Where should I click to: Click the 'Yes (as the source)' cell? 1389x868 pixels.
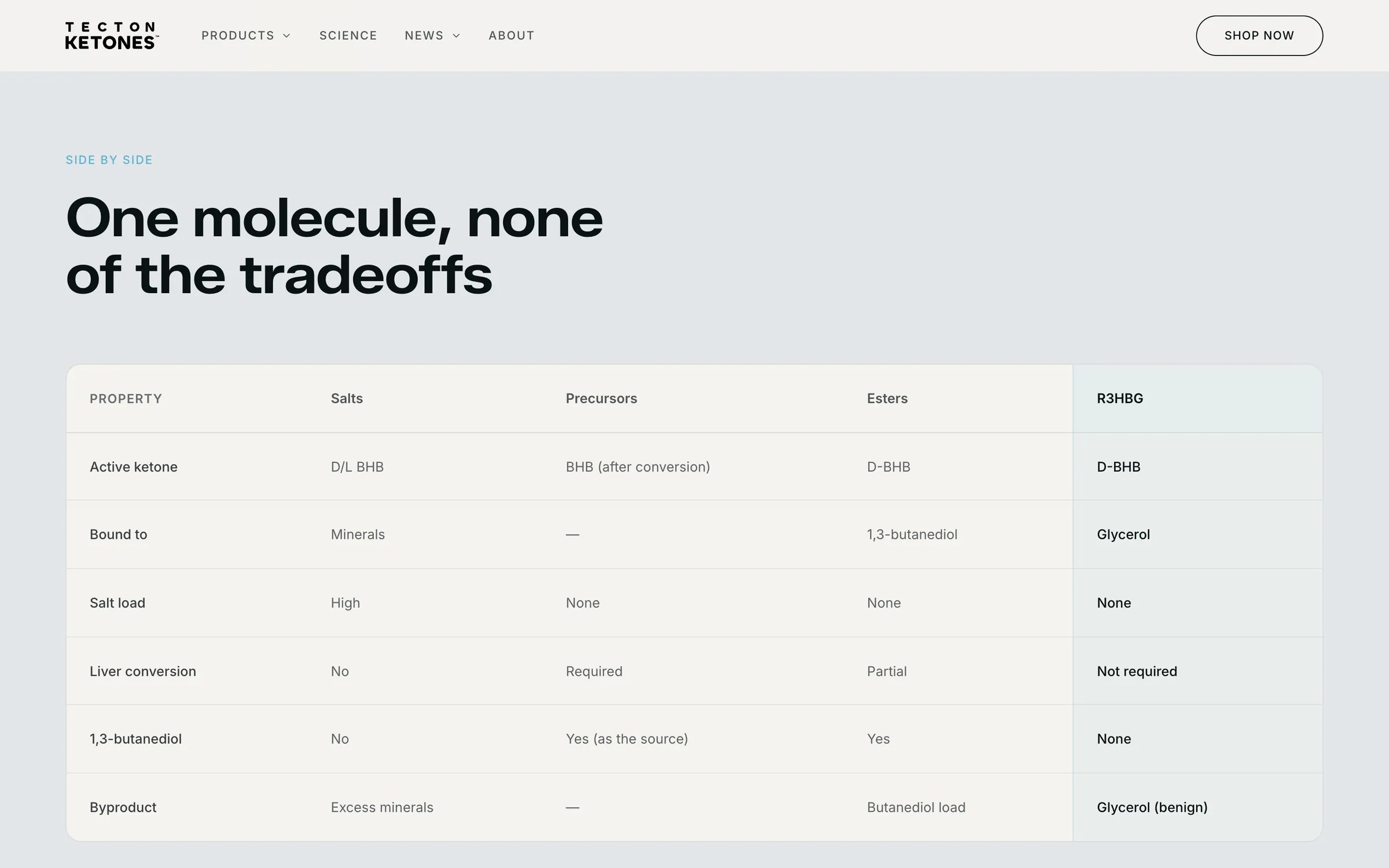627,739
